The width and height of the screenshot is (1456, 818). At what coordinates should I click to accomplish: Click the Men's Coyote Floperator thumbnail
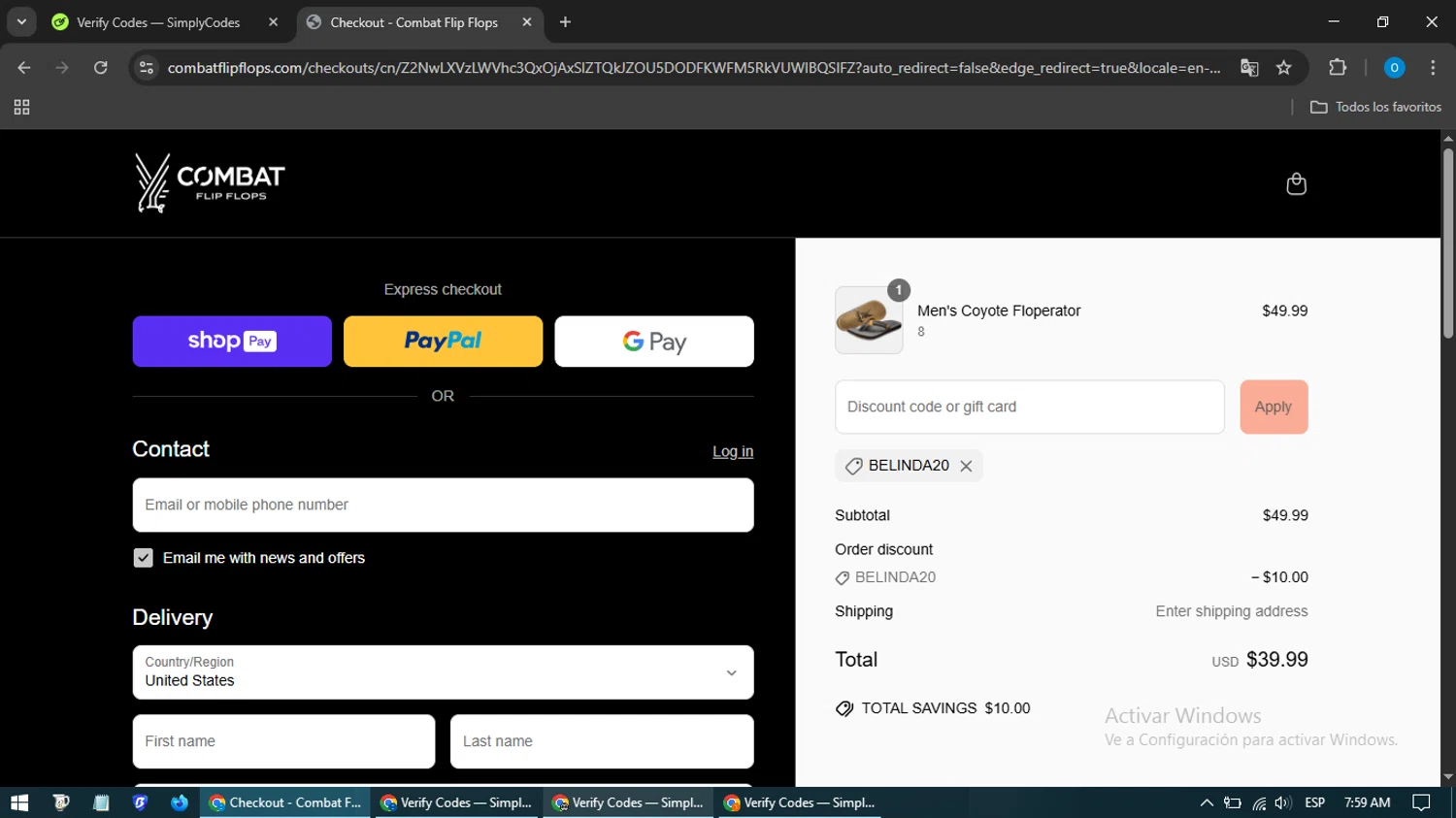click(x=869, y=320)
